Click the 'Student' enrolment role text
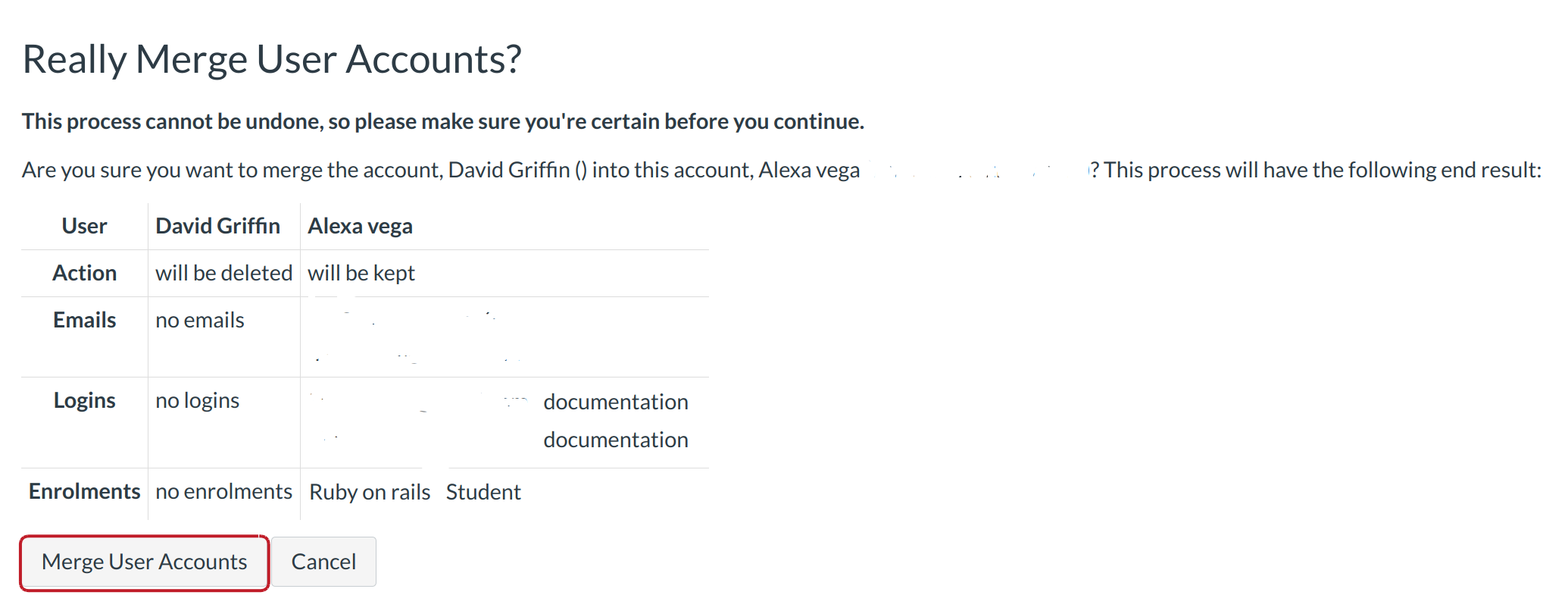Screen dimensions: 1568x614 [x=483, y=492]
